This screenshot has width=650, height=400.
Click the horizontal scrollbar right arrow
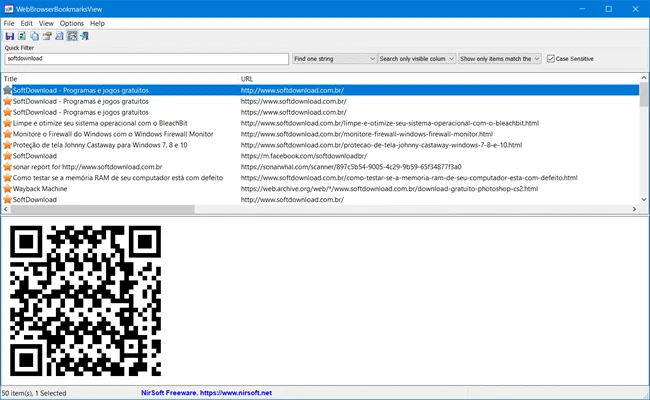pos(634,209)
